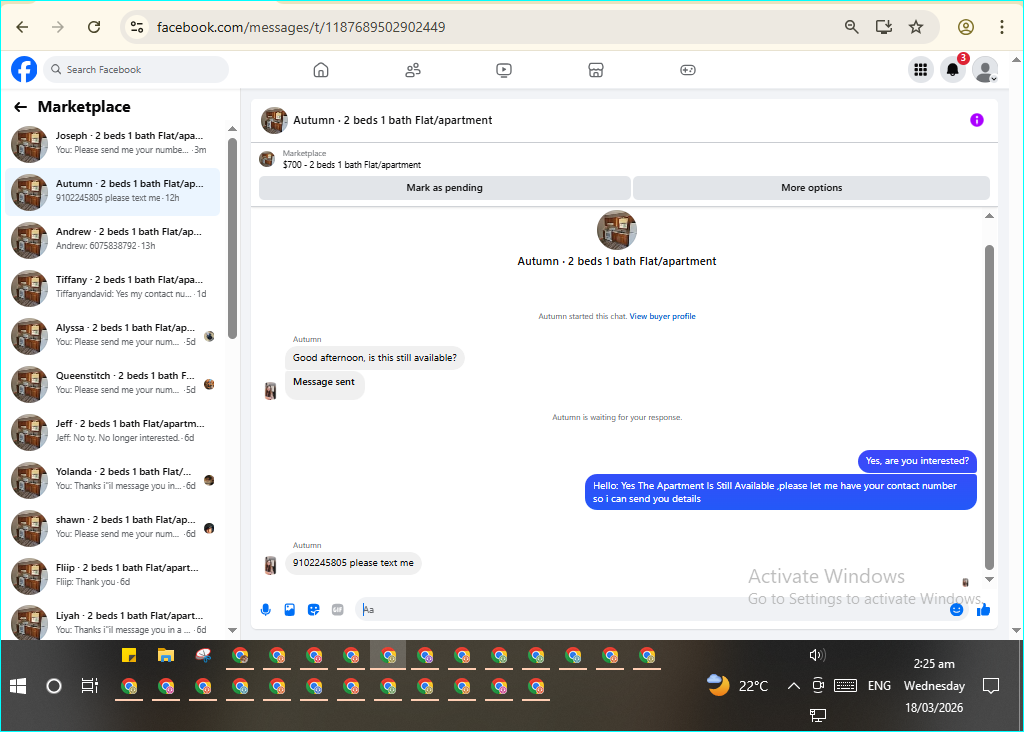Bookmark this page with the star icon
Screen dimensions: 1024x732
click(x=916, y=27)
